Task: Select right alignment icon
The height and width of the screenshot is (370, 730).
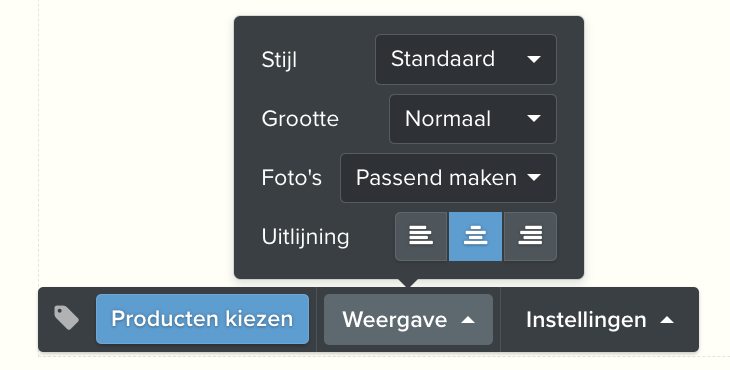Action: pyautogui.click(x=530, y=236)
